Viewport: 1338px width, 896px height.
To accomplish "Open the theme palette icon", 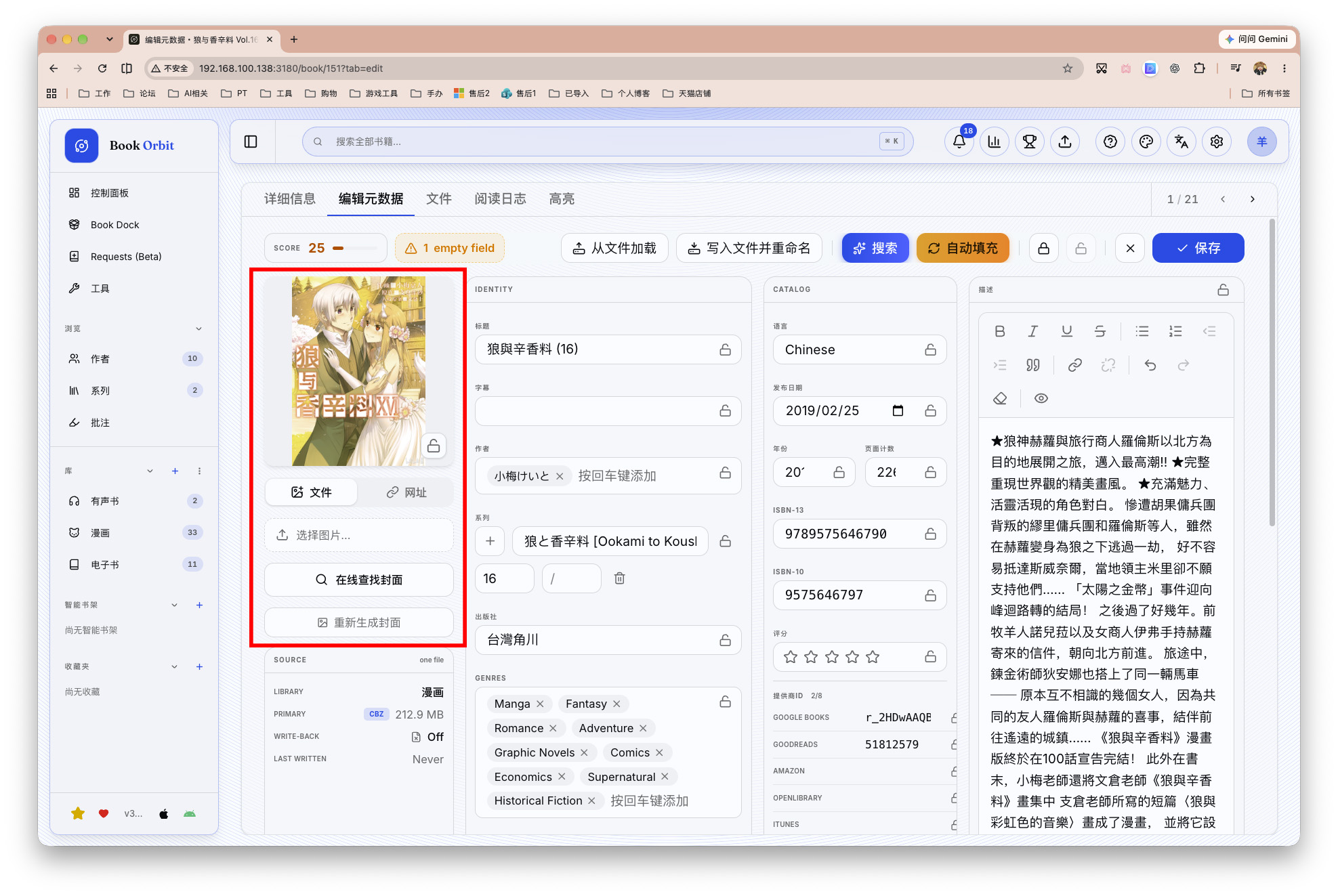I will (x=1146, y=142).
